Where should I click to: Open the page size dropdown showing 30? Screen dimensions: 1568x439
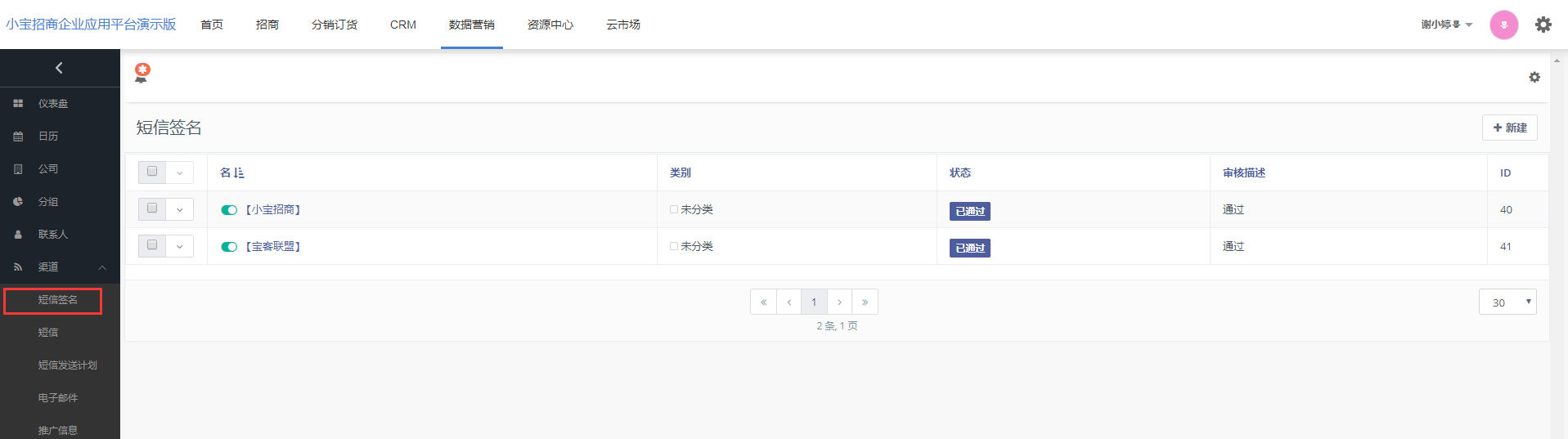point(1507,302)
